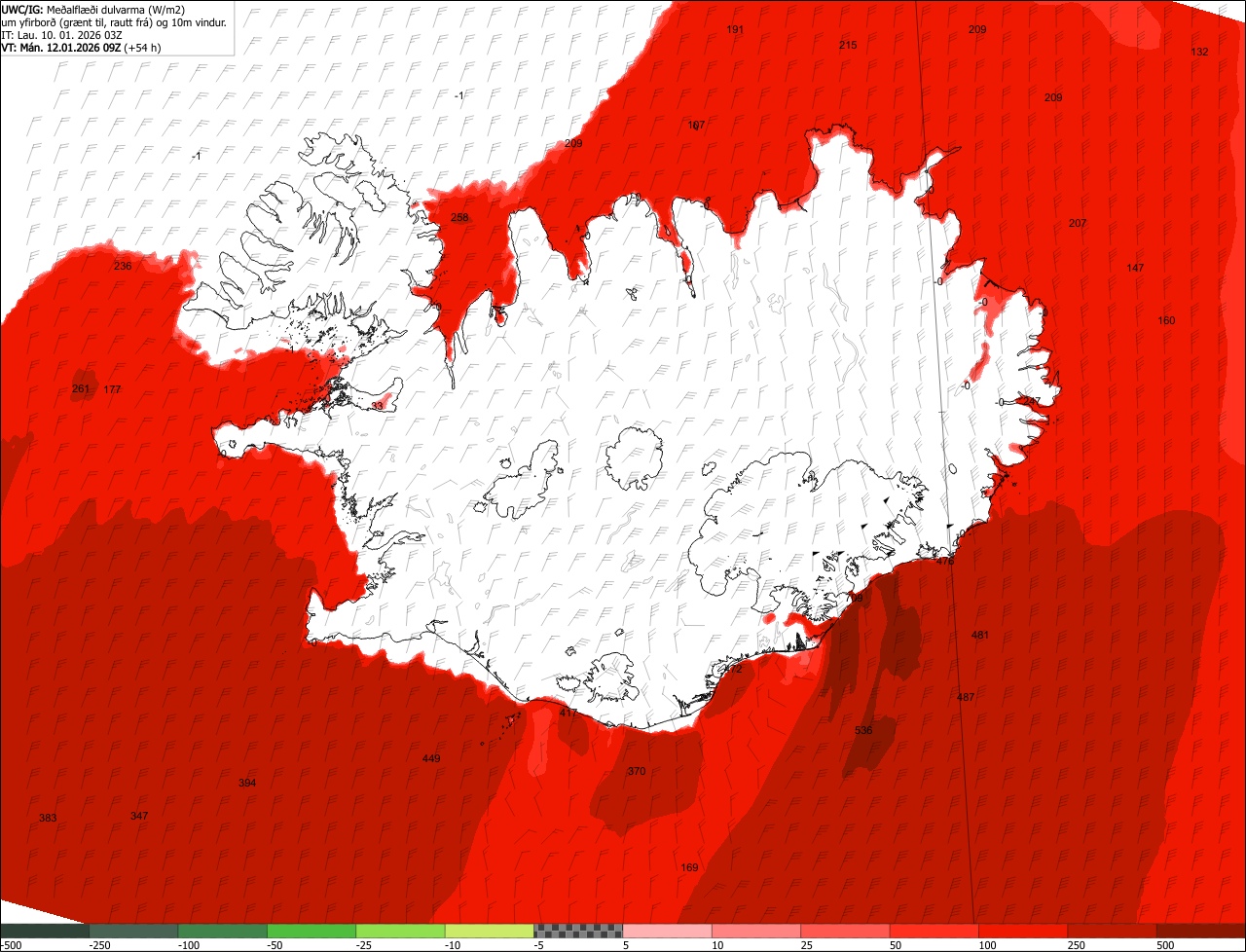Pick the legend swatch between 25 and 50

pyautogui.click(x=845, y=931)
